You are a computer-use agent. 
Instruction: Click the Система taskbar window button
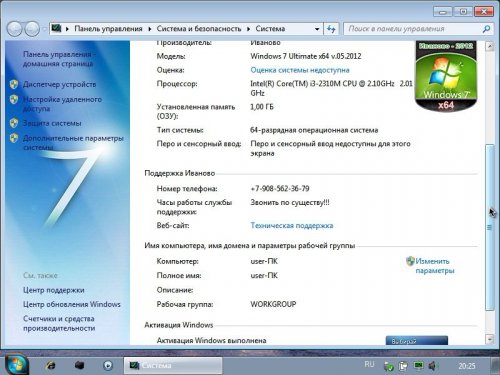173,365
